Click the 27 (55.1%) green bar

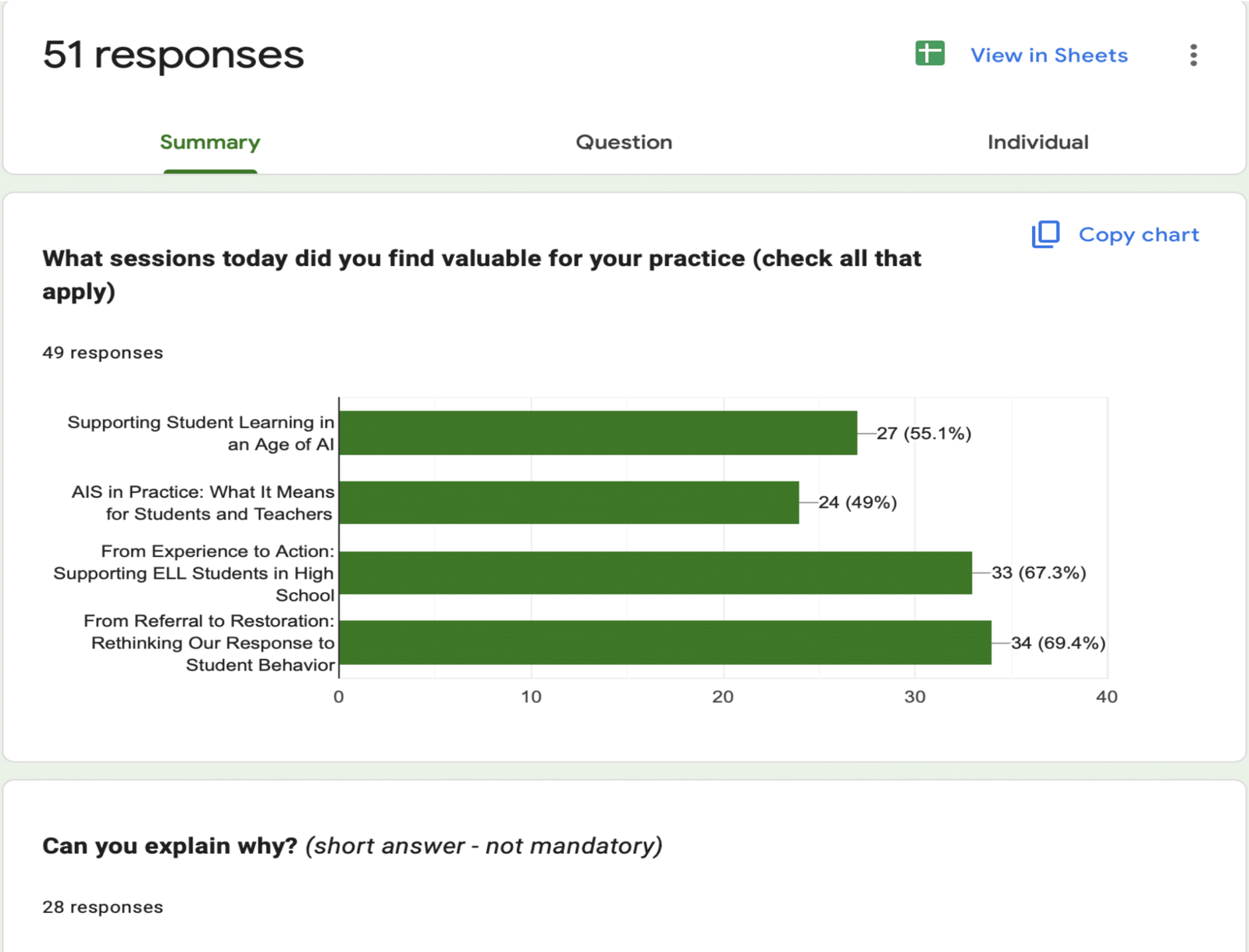coord(598,433)
